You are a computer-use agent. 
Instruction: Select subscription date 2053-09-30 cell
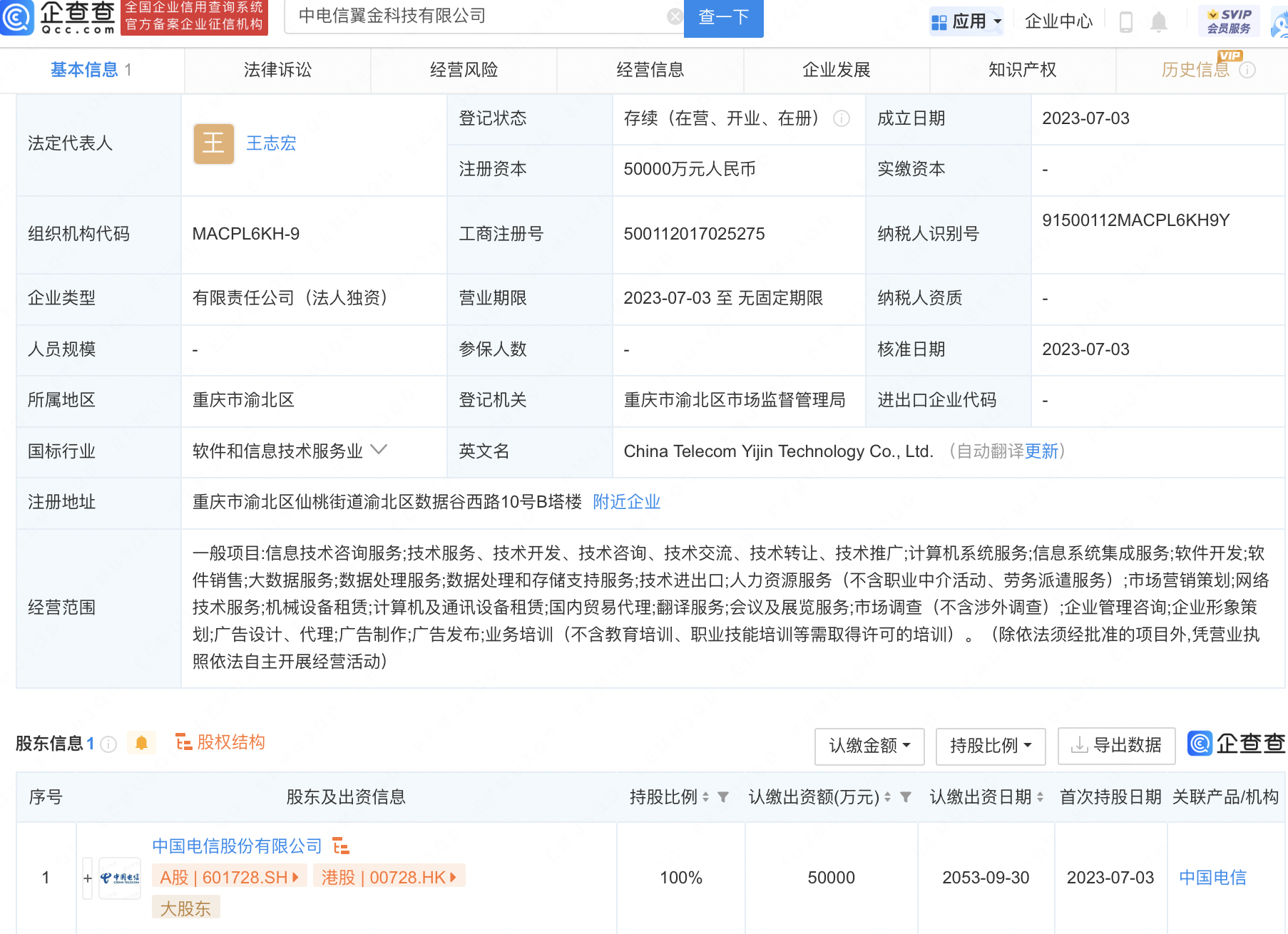[986, 878]
